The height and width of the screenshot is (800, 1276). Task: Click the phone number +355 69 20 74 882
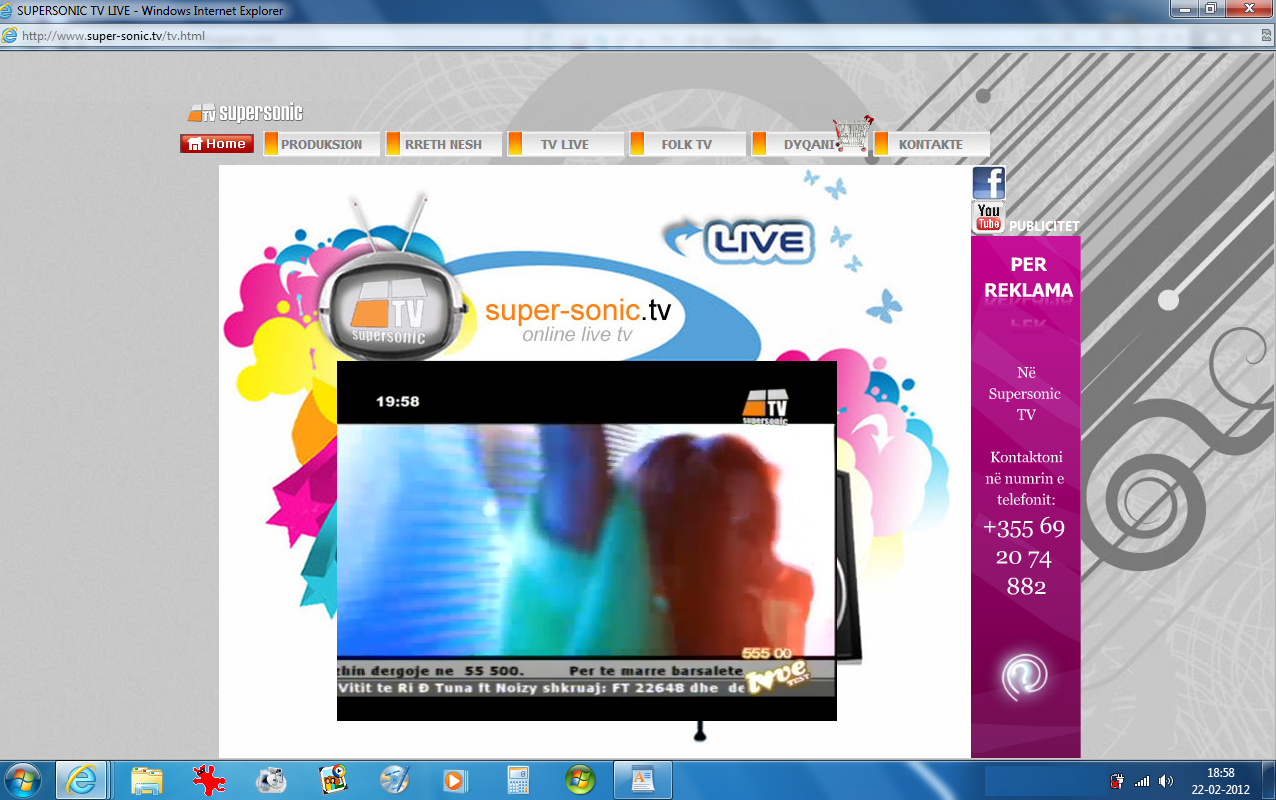pyautogui.click(x=1024, y=557)
